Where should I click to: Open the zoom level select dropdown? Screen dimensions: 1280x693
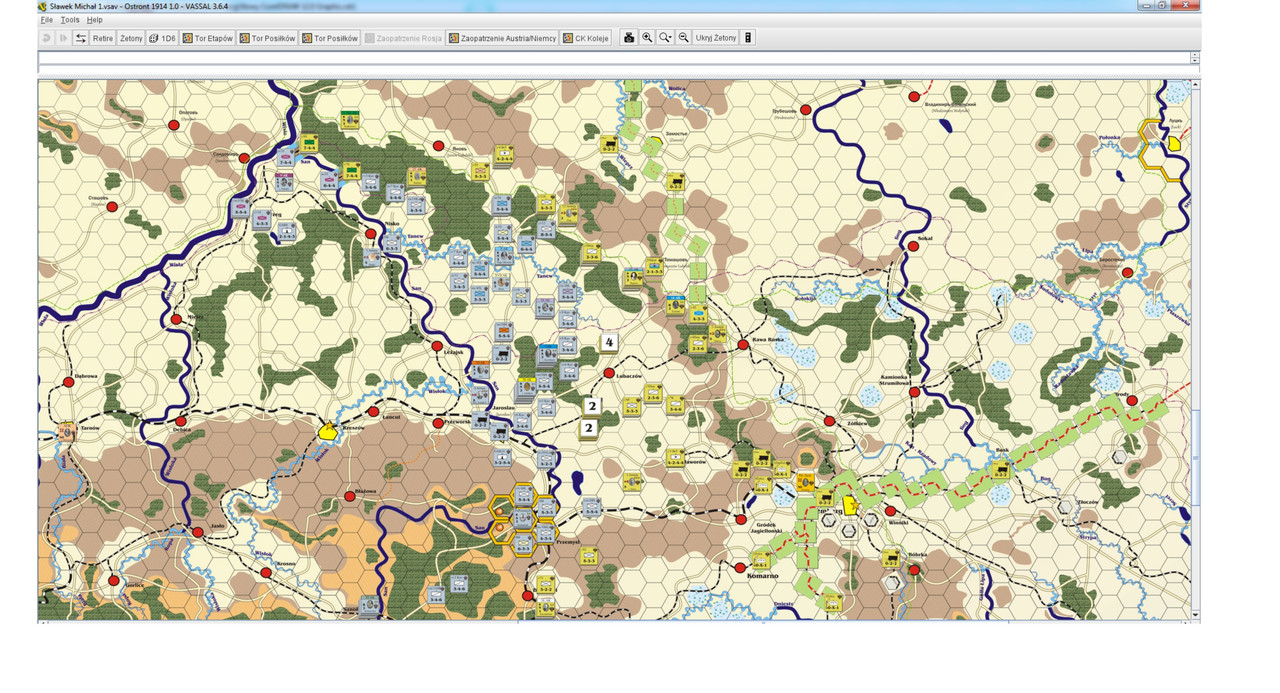pyautogui.click(x=665, y=38)
